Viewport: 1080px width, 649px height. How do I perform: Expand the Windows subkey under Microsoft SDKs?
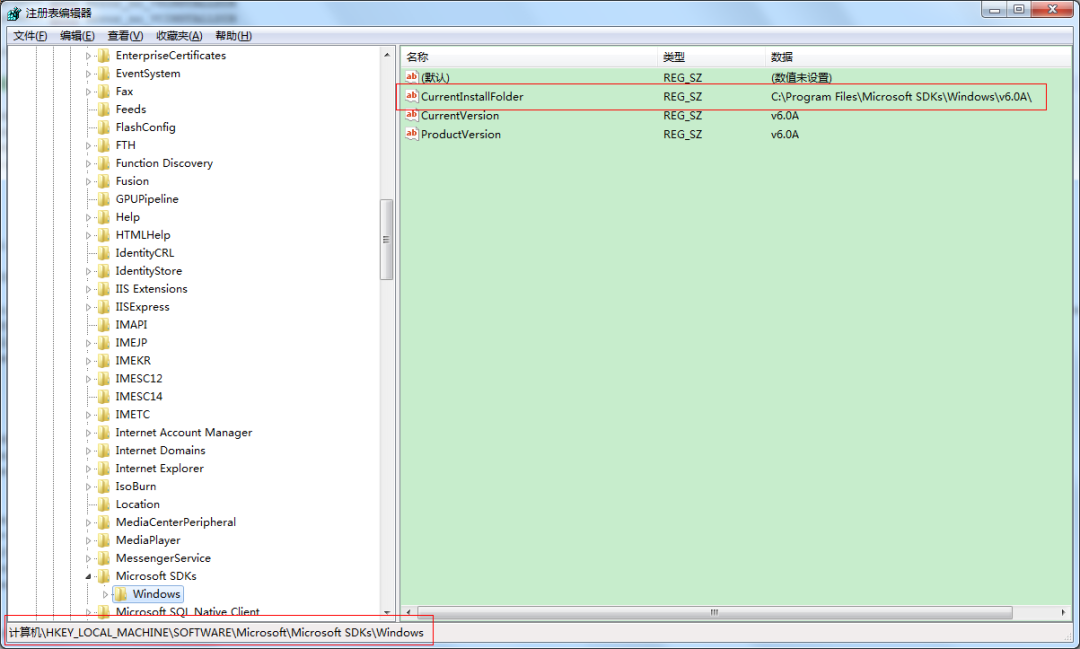pos(105,594)
